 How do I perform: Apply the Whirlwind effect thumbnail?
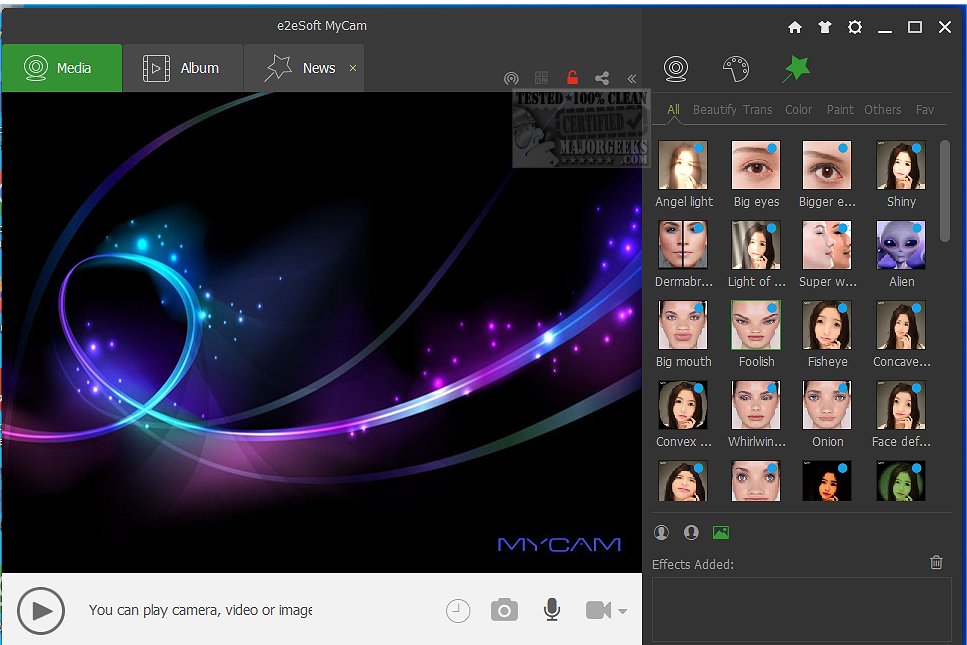point(755,405)
